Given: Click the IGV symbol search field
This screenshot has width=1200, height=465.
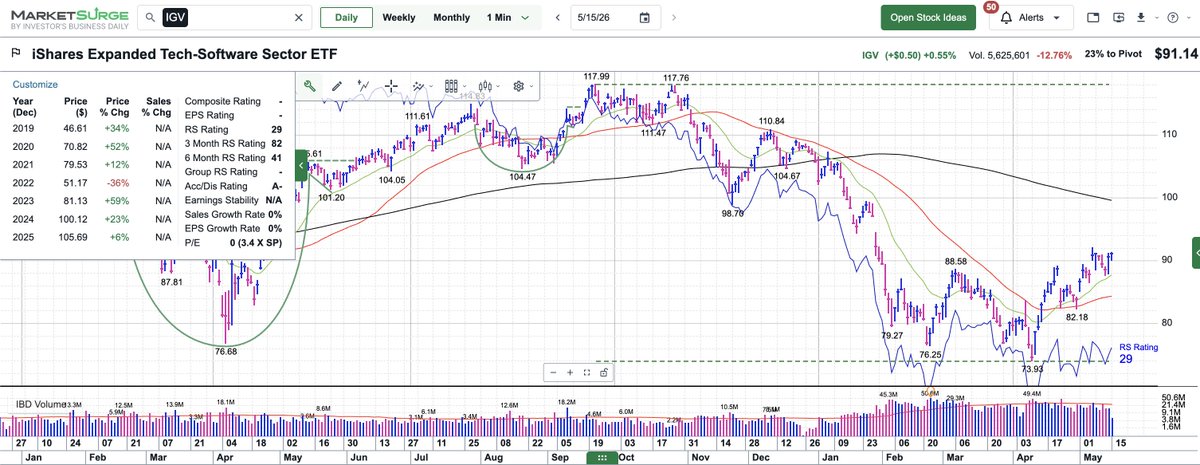Looking at the screenshot, I should click(225, 18).
